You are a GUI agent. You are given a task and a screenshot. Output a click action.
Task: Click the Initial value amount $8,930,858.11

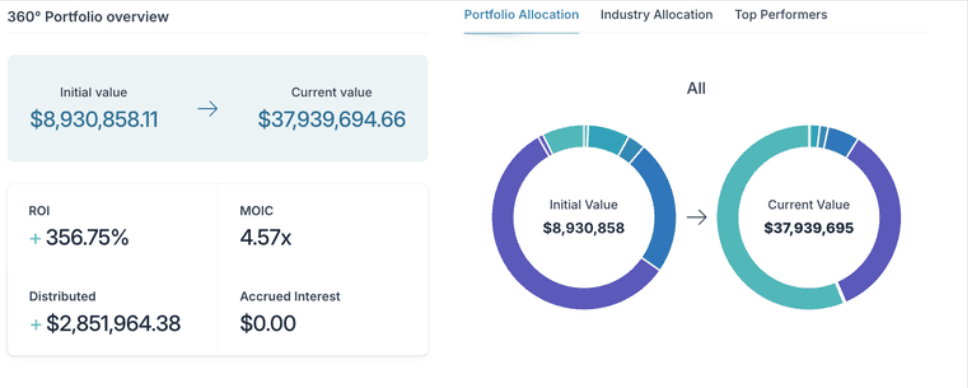tap(94, 119)
